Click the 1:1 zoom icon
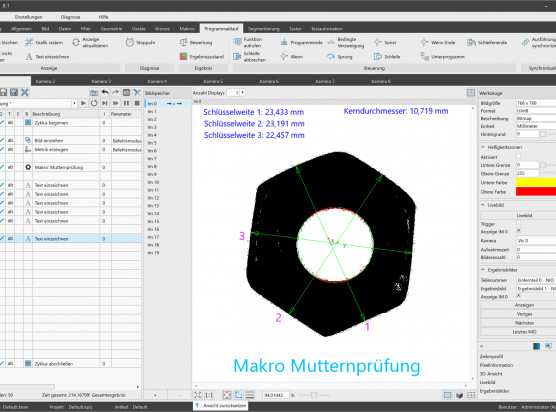This screenshot has width=556, height=412. [209, 395]
